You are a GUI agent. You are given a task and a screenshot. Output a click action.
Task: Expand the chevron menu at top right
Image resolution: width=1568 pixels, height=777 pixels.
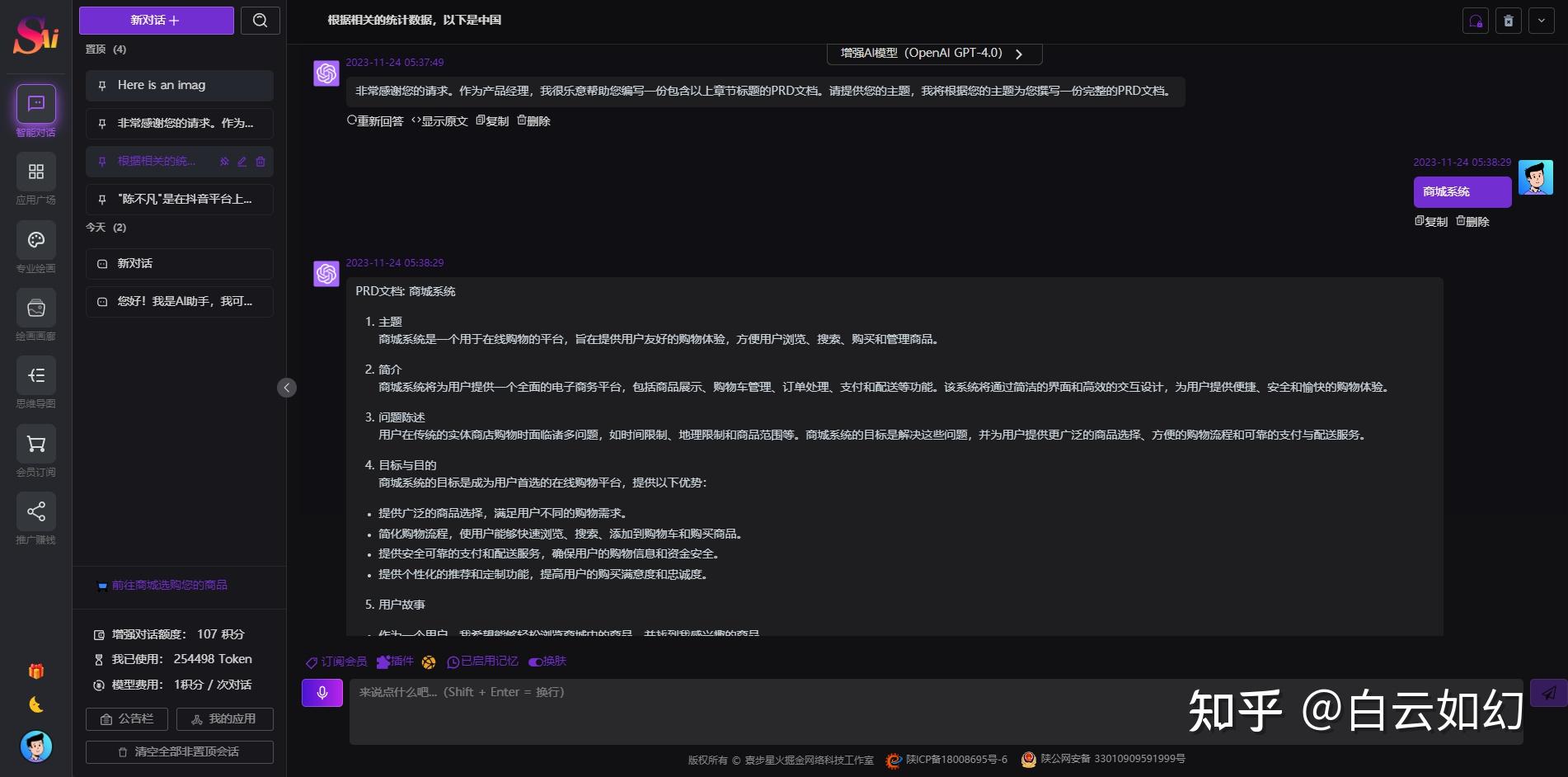[1541, 20]
